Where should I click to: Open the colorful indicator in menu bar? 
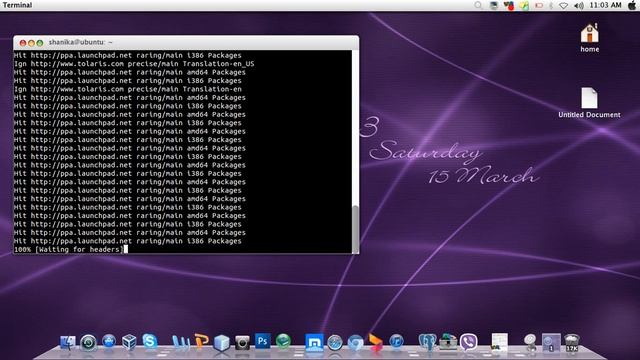coord(509,5)
